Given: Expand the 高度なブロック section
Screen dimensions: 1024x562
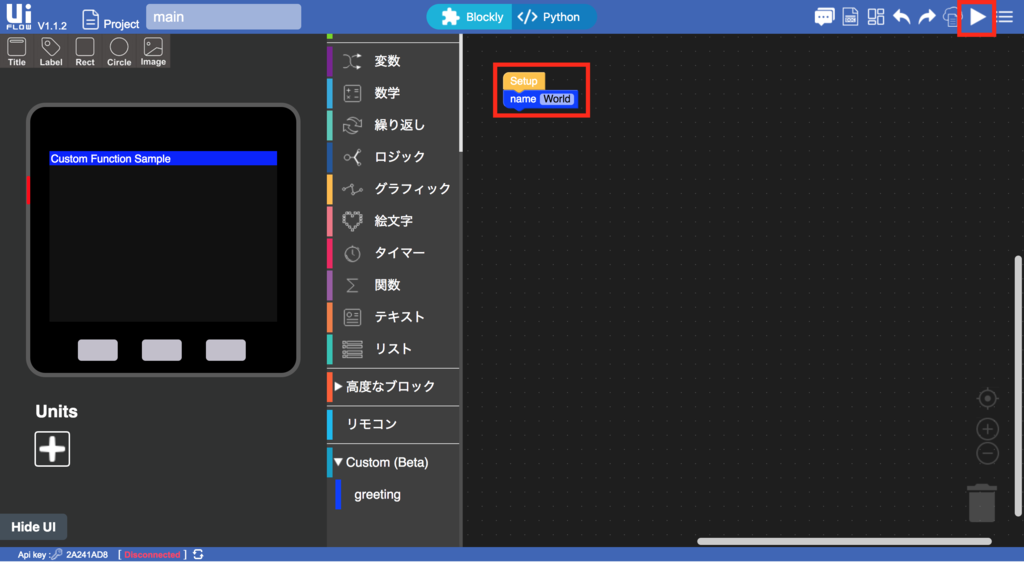Looking at the screenshot, I should (394, 387).
